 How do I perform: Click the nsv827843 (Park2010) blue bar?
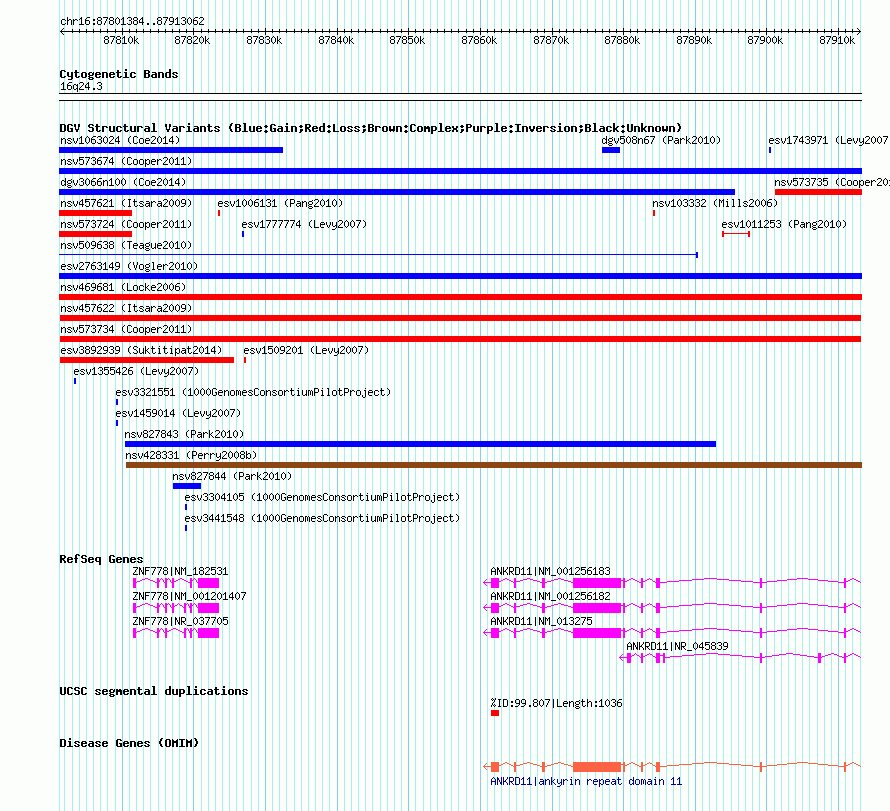tap(420, 444)
